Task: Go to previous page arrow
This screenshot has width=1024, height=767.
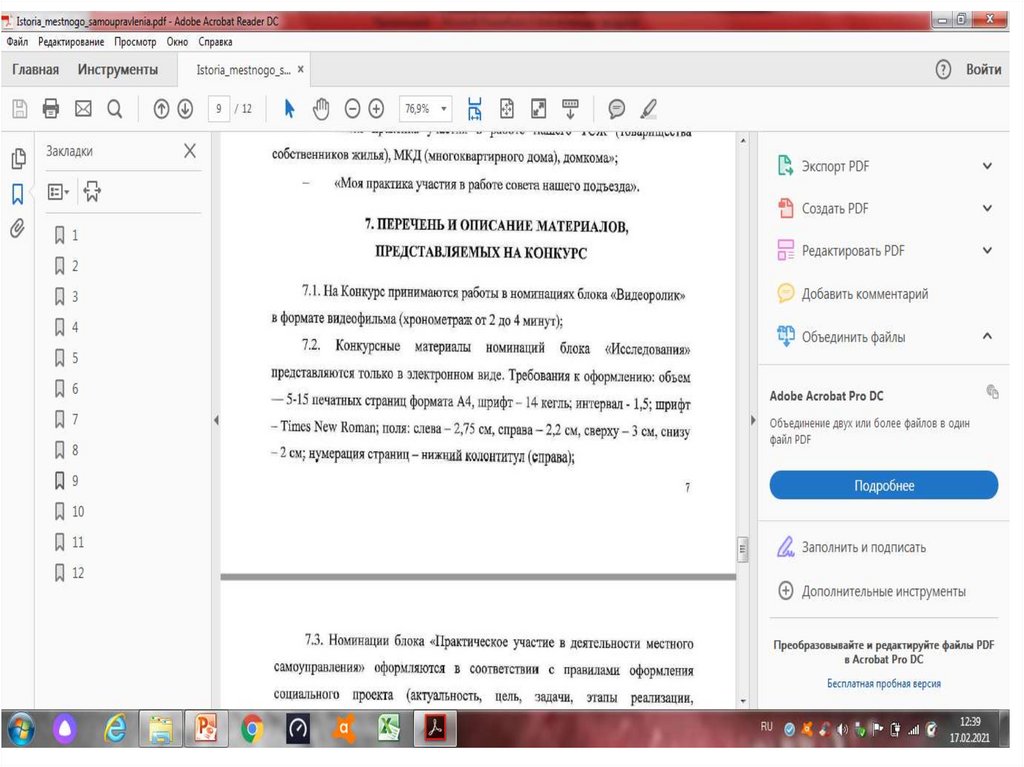Action: (161, 109)
